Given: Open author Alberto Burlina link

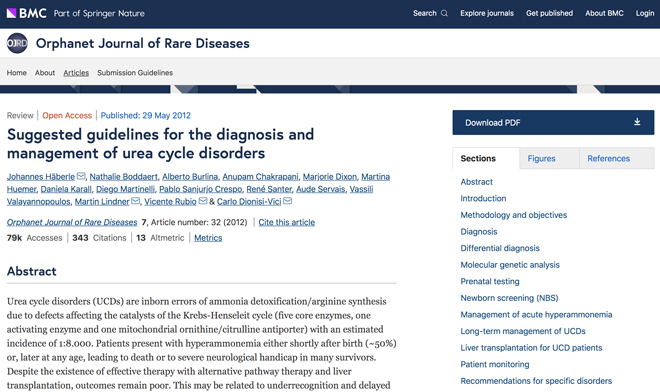Looking at the screenshot, I should click(x=190, y=176).
